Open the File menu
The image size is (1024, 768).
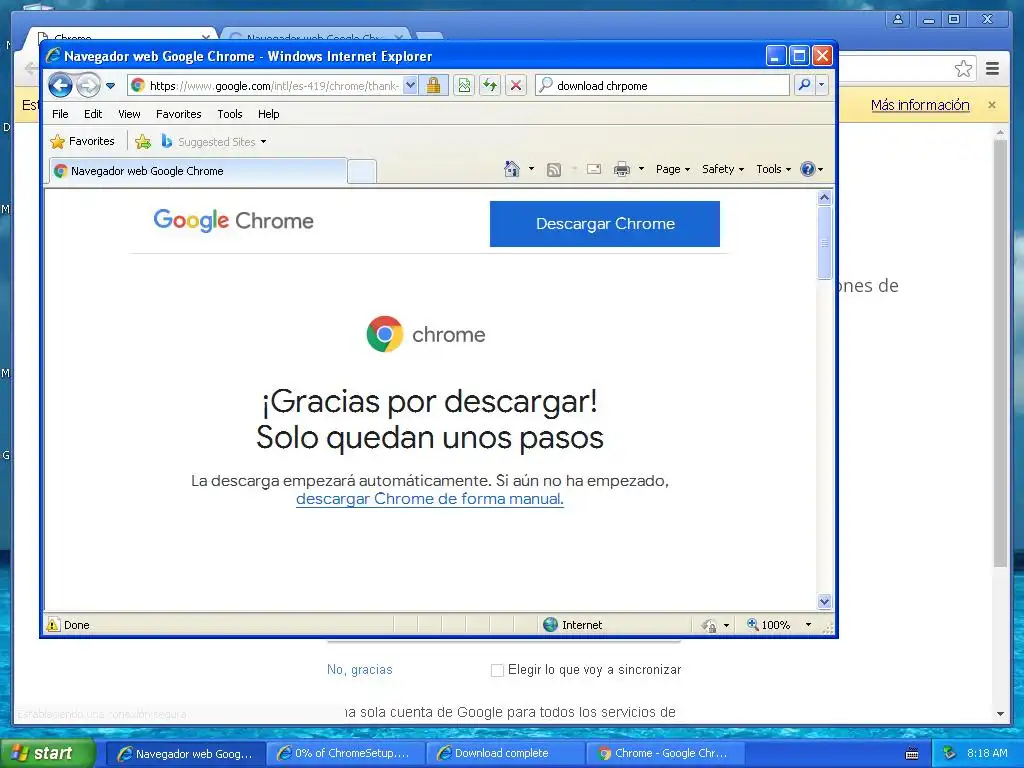(60, 114)
